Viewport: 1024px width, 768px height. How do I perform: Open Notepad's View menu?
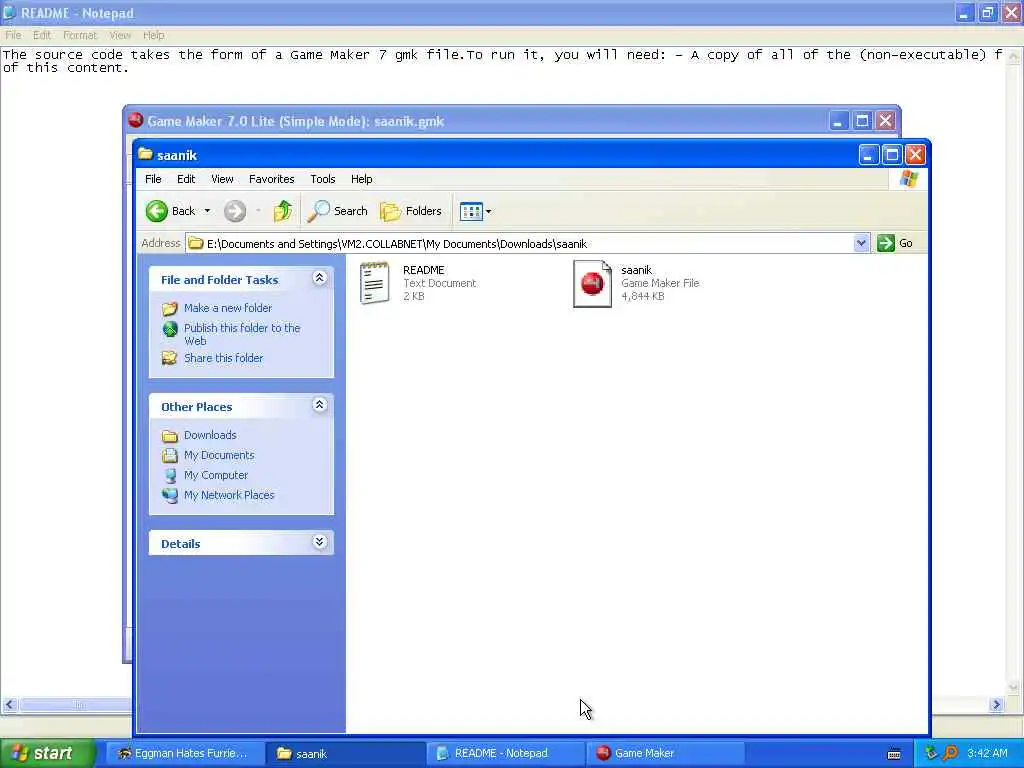click(120, 35)
